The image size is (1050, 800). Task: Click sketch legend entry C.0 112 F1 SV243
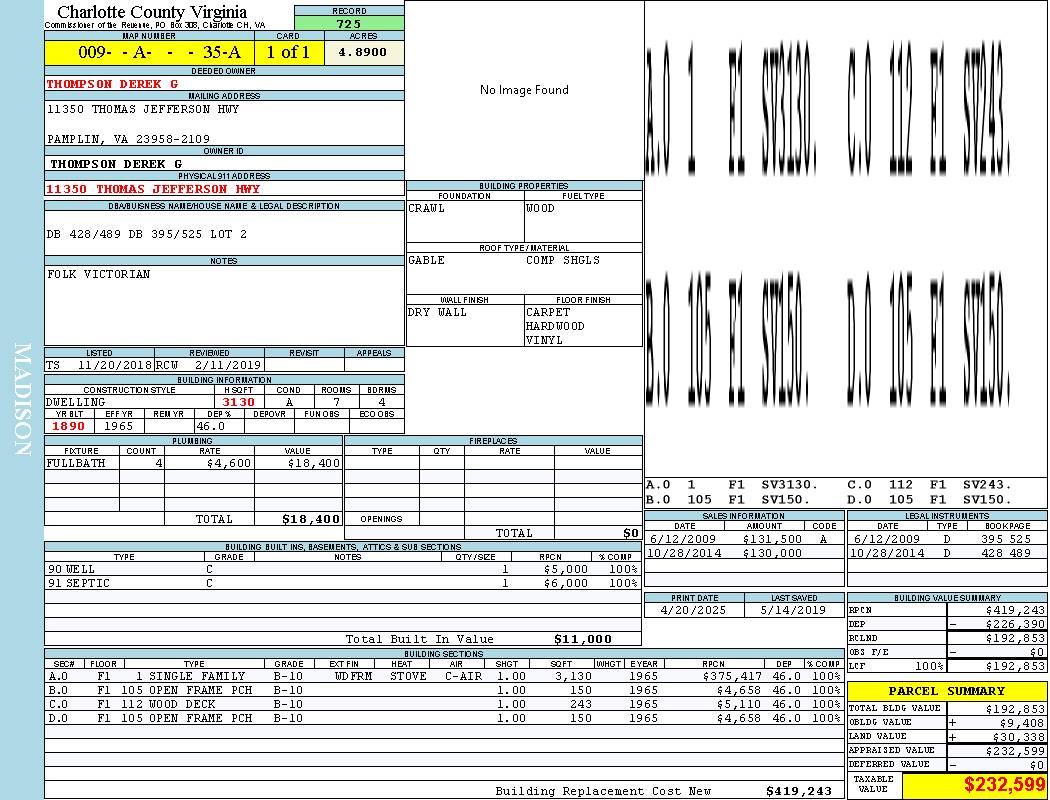[x=929, y=484]
